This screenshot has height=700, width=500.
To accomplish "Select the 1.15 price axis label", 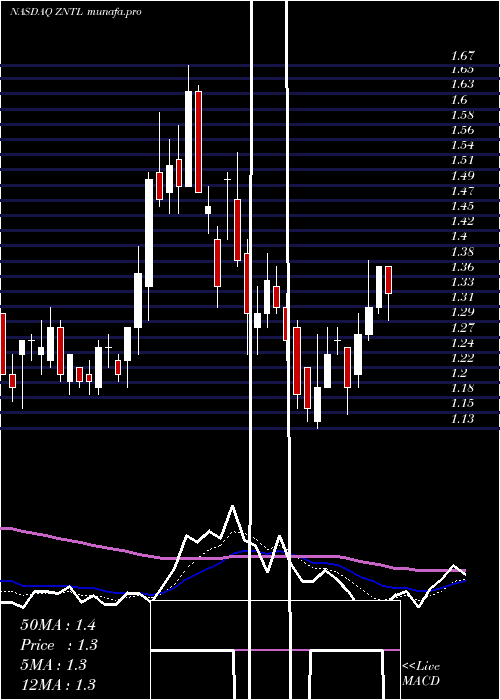I will pyautogui.click(x=462, y=404).
